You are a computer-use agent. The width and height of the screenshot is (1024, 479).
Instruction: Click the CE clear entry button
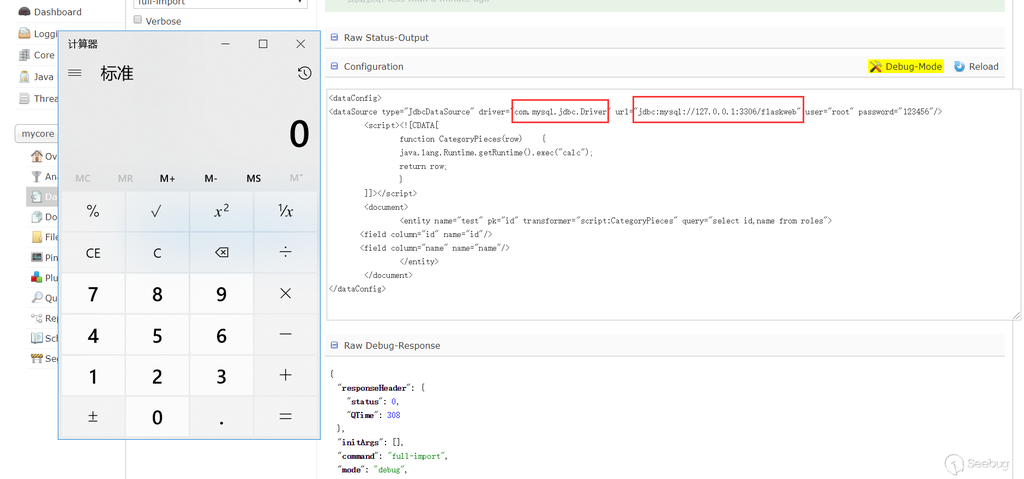(93, 253)
